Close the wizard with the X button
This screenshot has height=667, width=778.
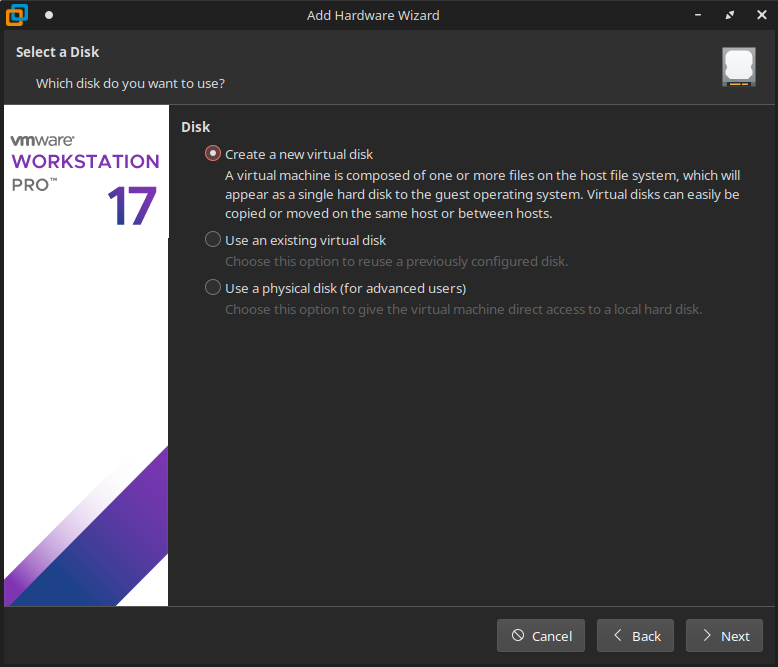(x=759, y=15)
